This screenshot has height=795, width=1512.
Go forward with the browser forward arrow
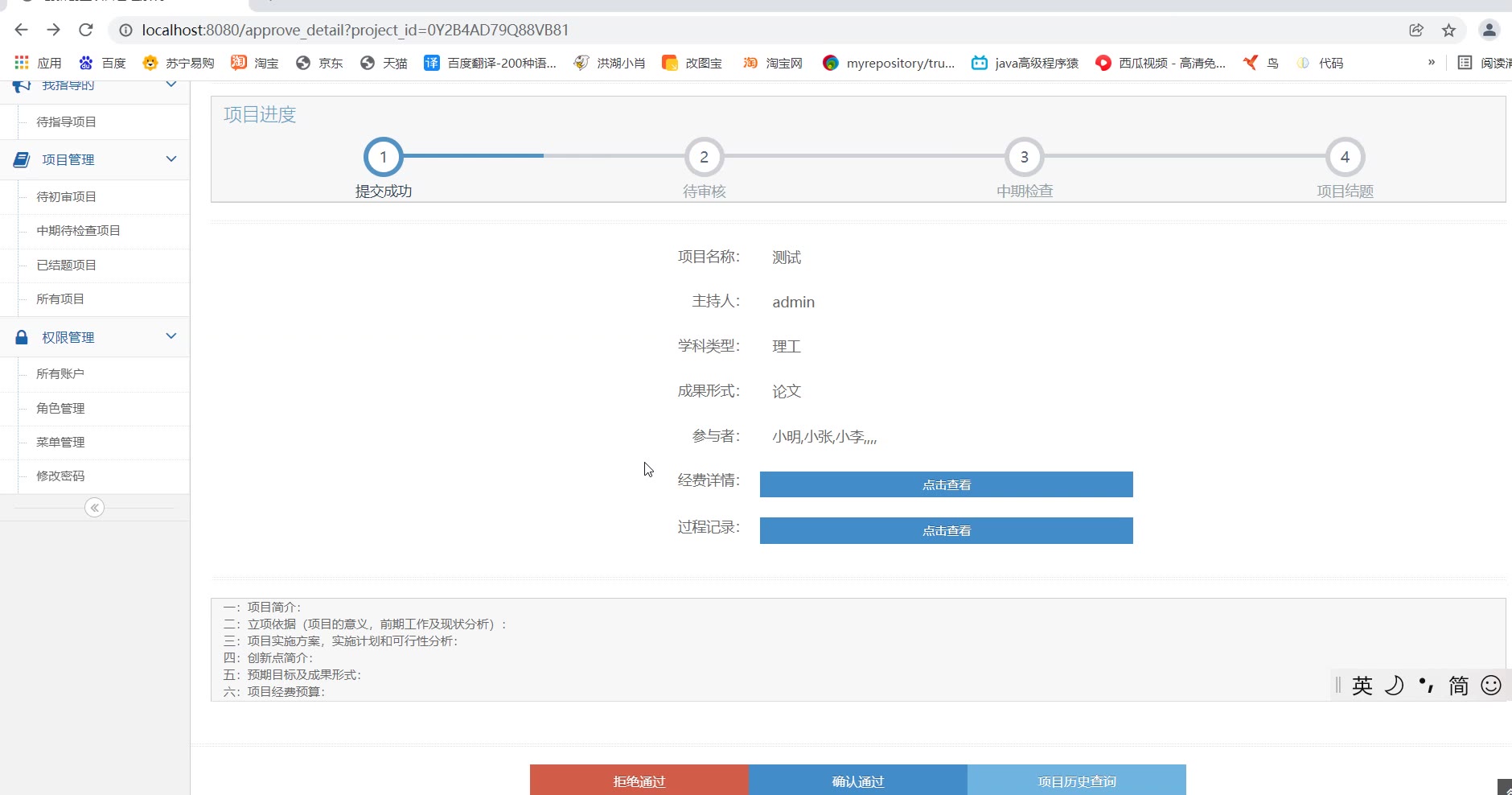click(x=54, y=30)
